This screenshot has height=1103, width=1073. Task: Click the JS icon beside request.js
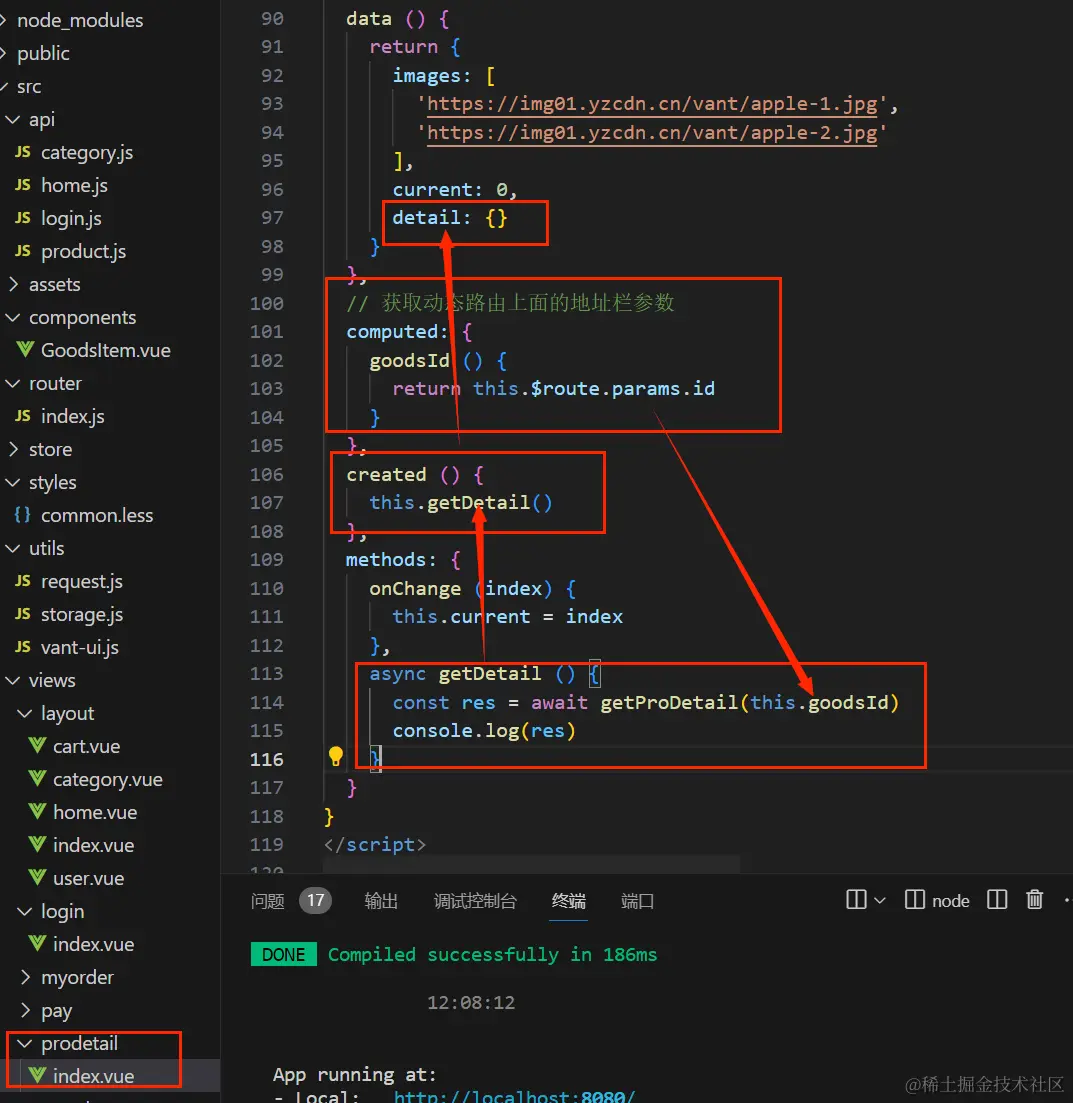pos(23,581)
